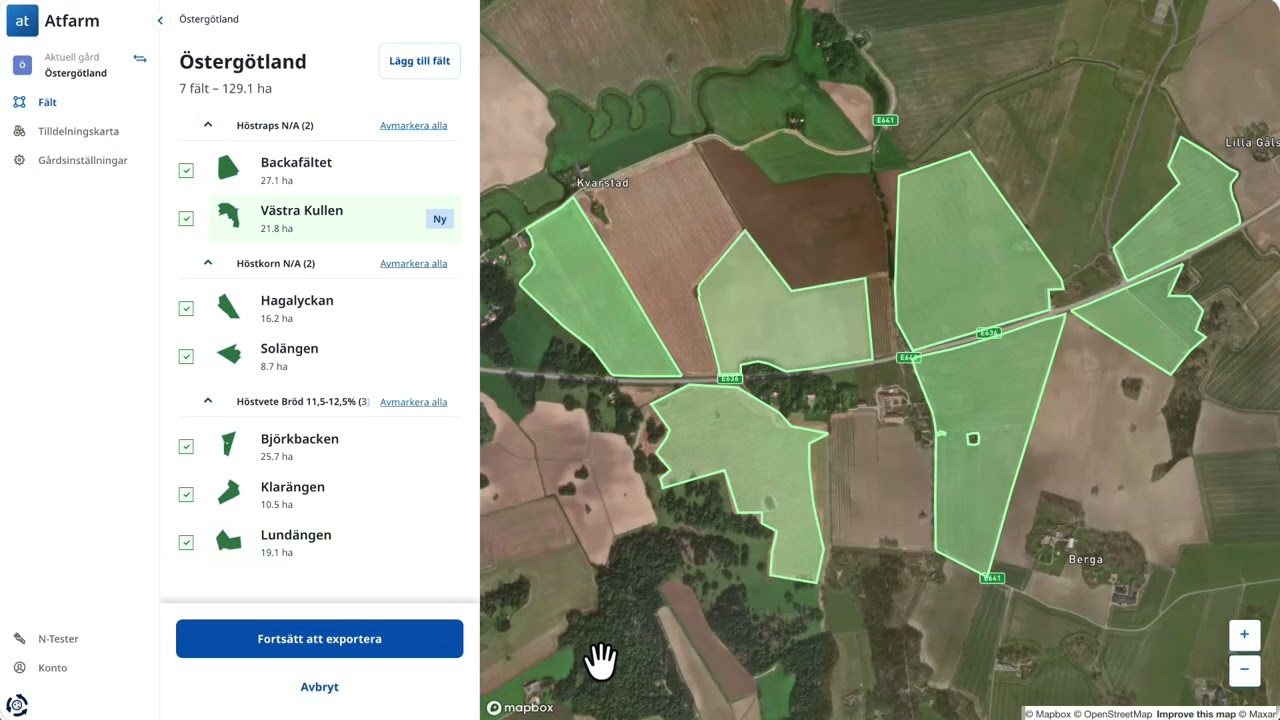The width and height of the screenshot is (1280, 720).
Task: Click the Solängen field name
Action: 289,348
